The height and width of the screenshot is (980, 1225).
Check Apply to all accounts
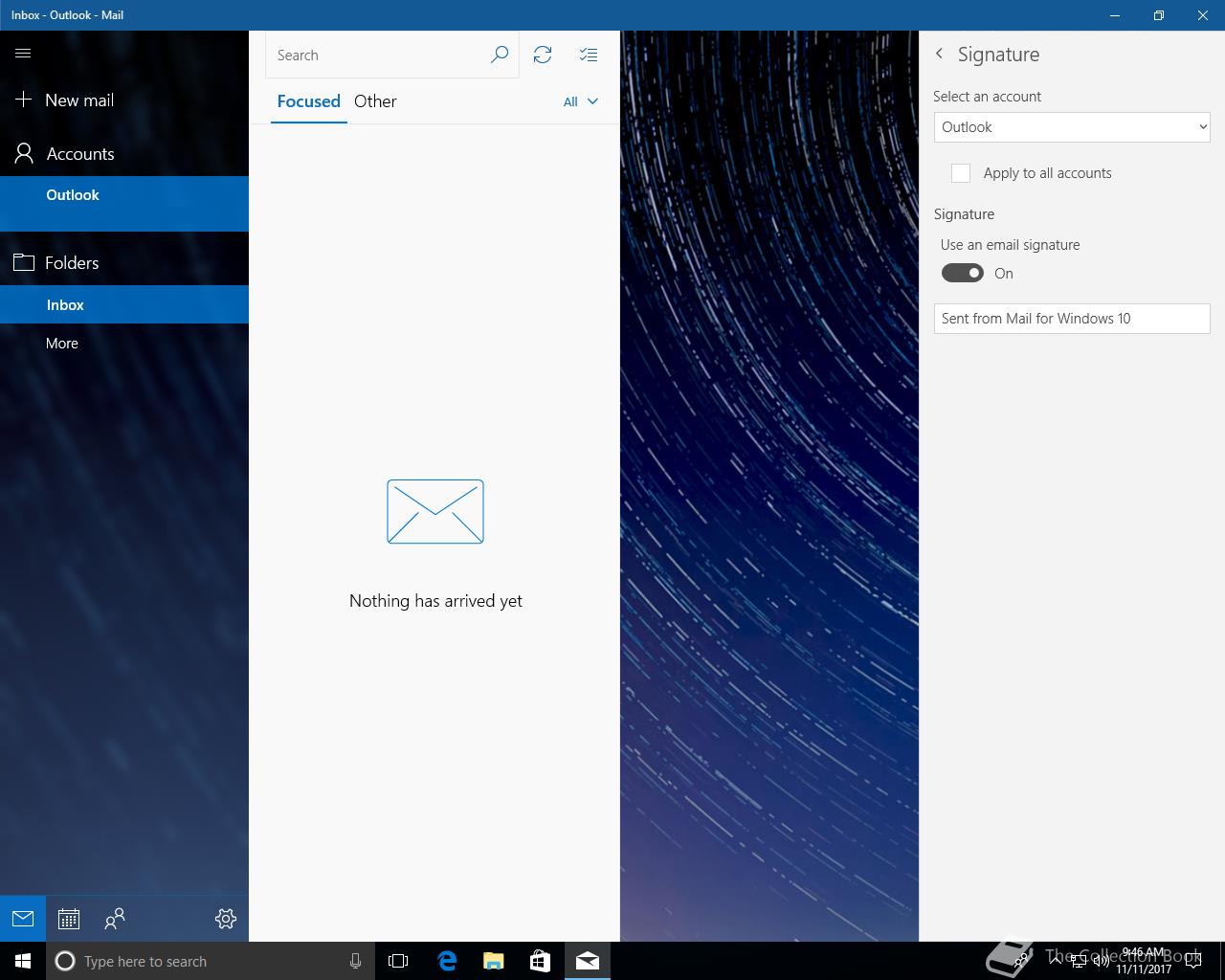coord(961,173)
